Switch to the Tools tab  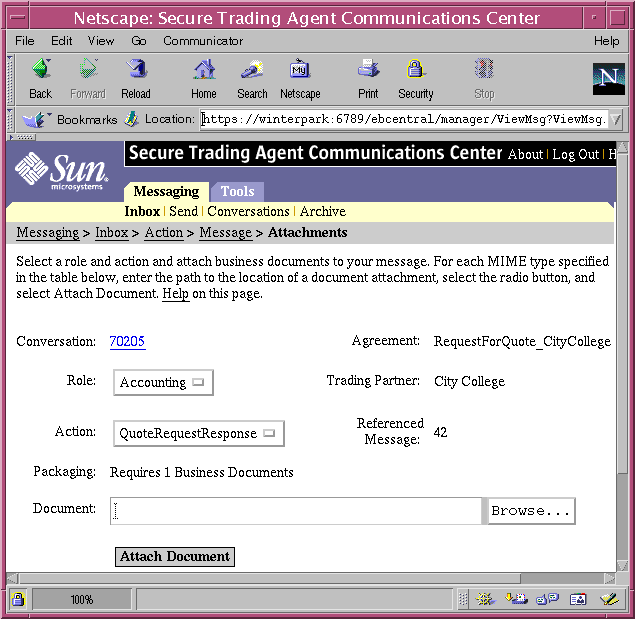click(x=238, y=192)
